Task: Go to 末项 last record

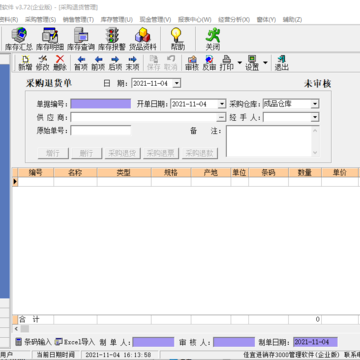Action: [132, 63]
